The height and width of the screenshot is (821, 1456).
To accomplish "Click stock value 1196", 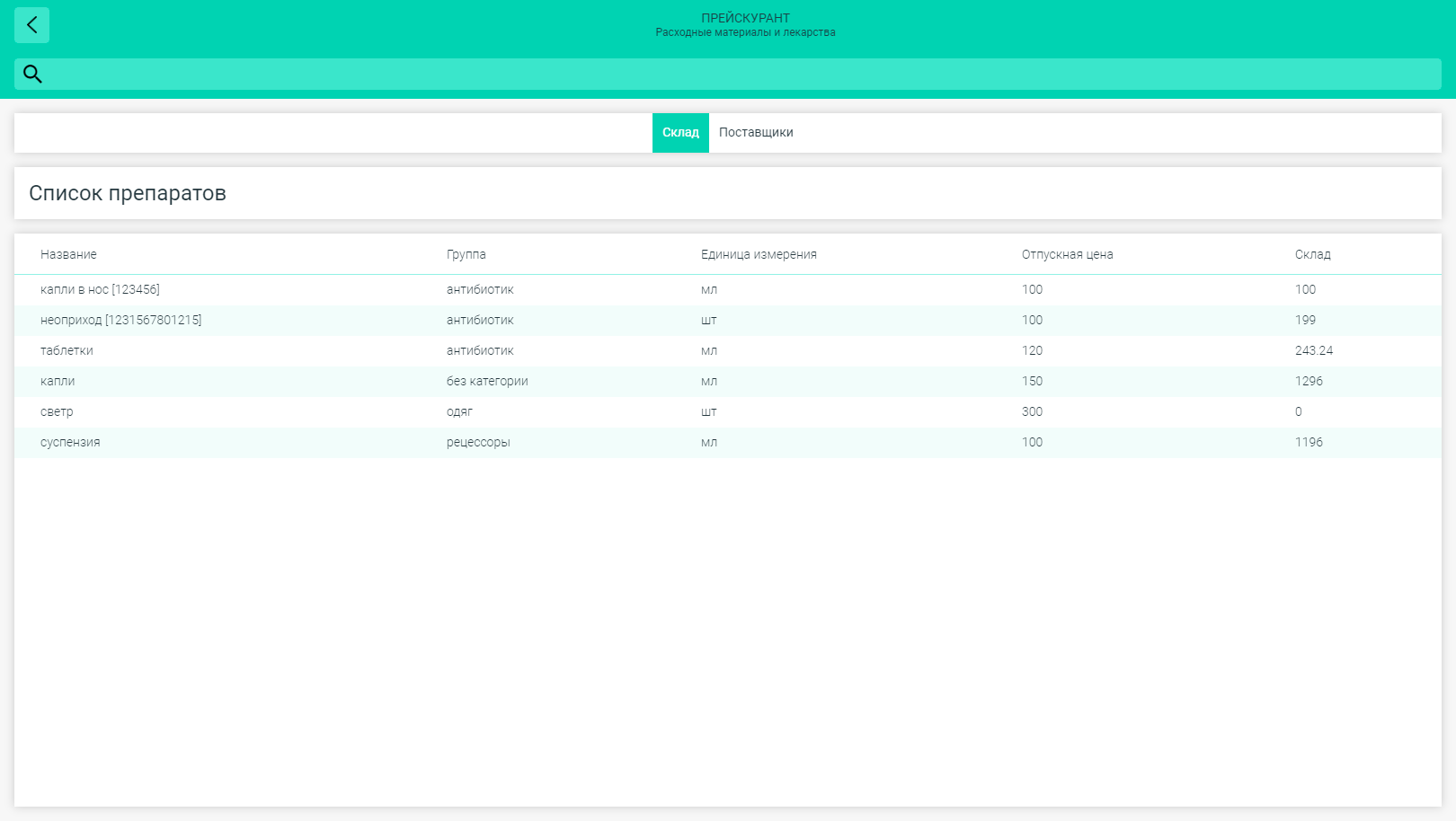I will pos(1309,442).
